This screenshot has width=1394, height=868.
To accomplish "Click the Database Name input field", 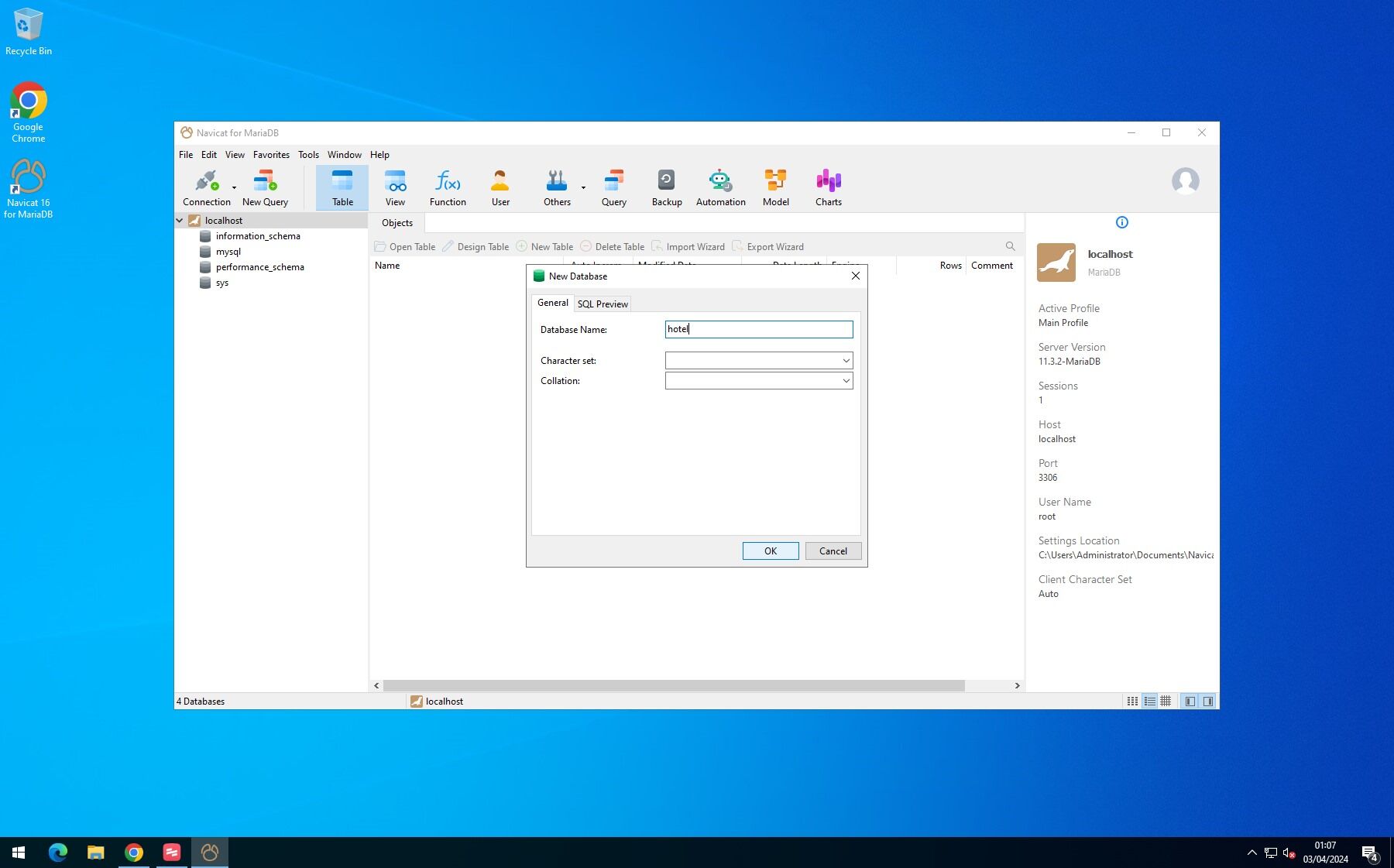I will [x=758, y=330].
